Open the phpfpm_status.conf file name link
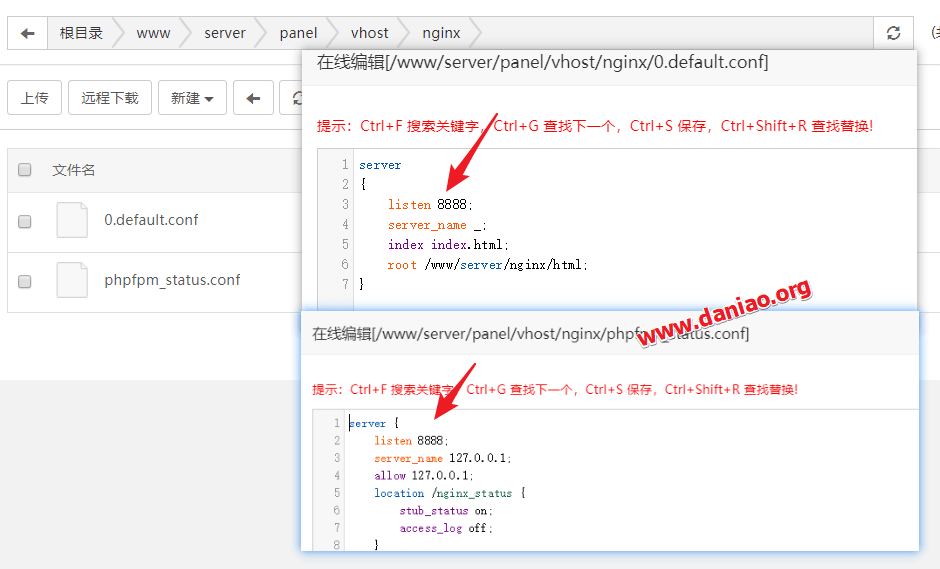940x569 pixels. tap(172, 280)
